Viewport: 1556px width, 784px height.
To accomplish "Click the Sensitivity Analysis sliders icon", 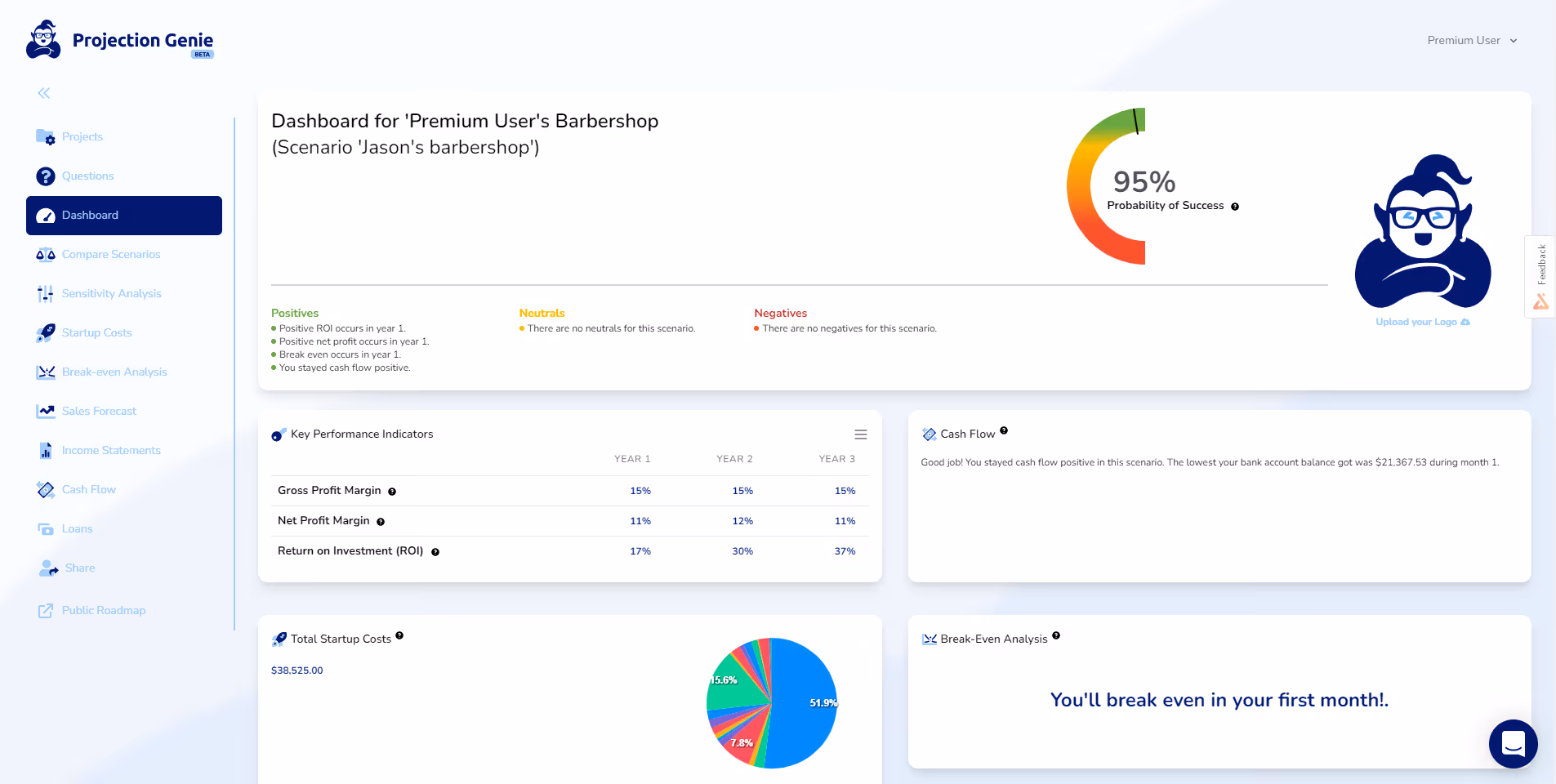I will 46,294.
